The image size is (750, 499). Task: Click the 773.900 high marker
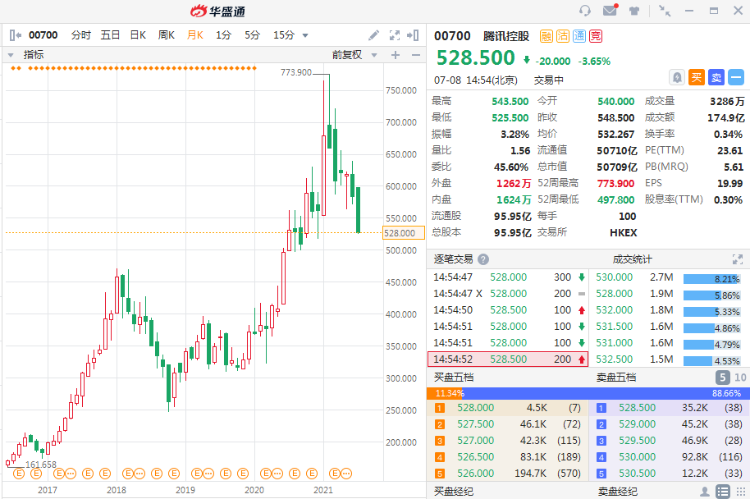(296, 73)
